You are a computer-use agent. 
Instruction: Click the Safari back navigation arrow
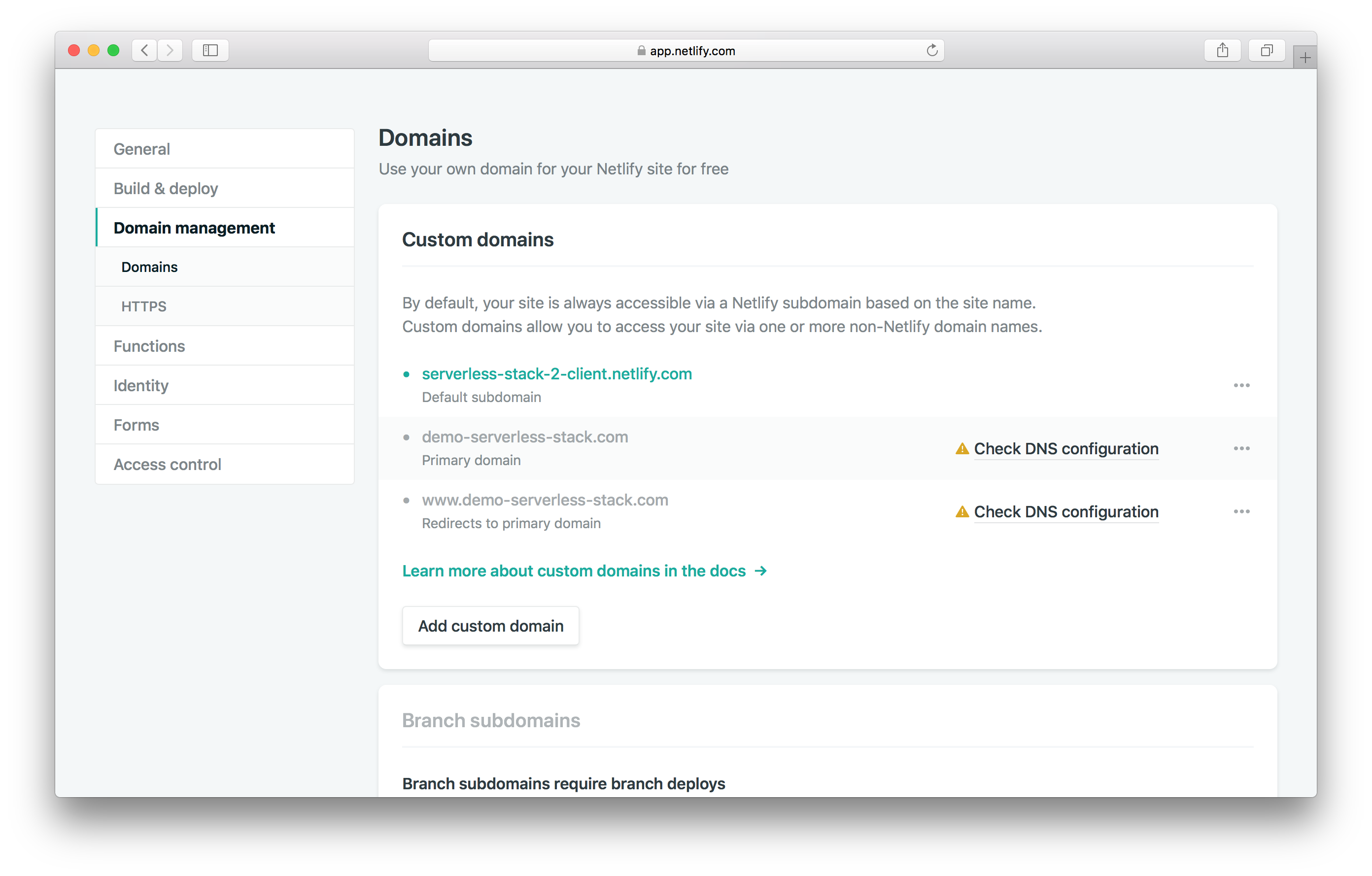[145, 50]
